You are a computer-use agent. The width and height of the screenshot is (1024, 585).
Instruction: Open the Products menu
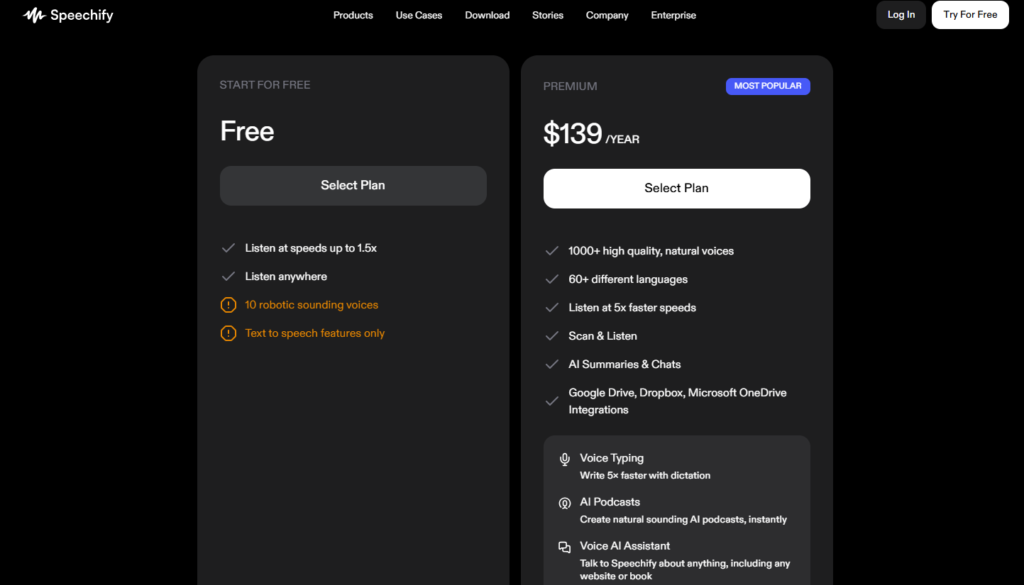353,15
